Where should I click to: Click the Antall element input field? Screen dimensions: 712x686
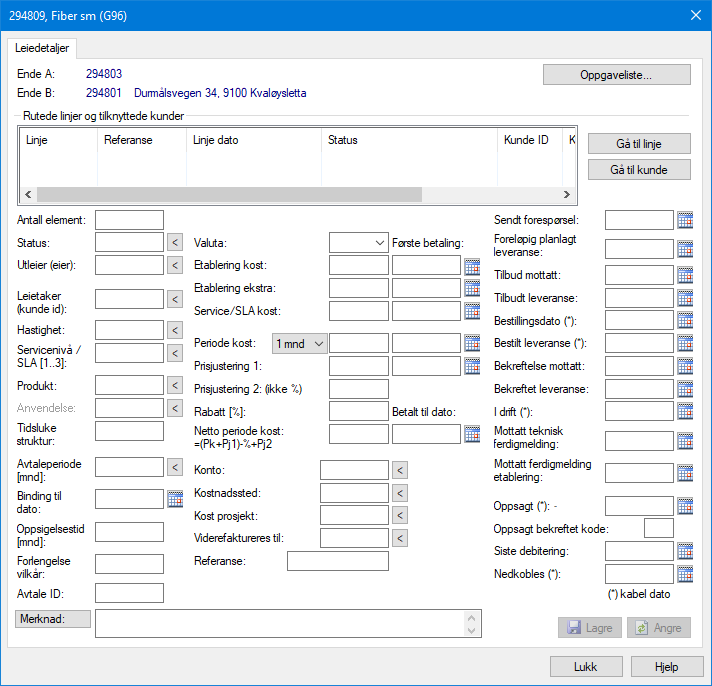click(129, 220)
